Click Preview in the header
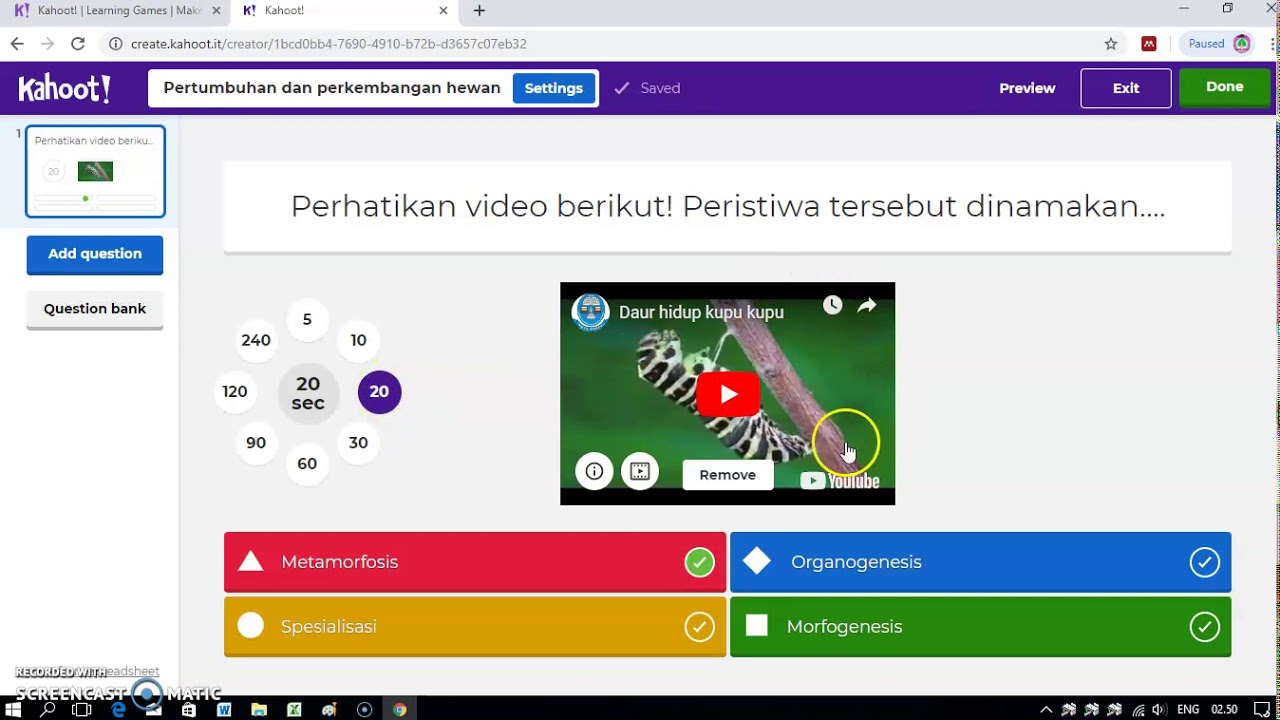The image size is (1280, 720). [1027, 88]
